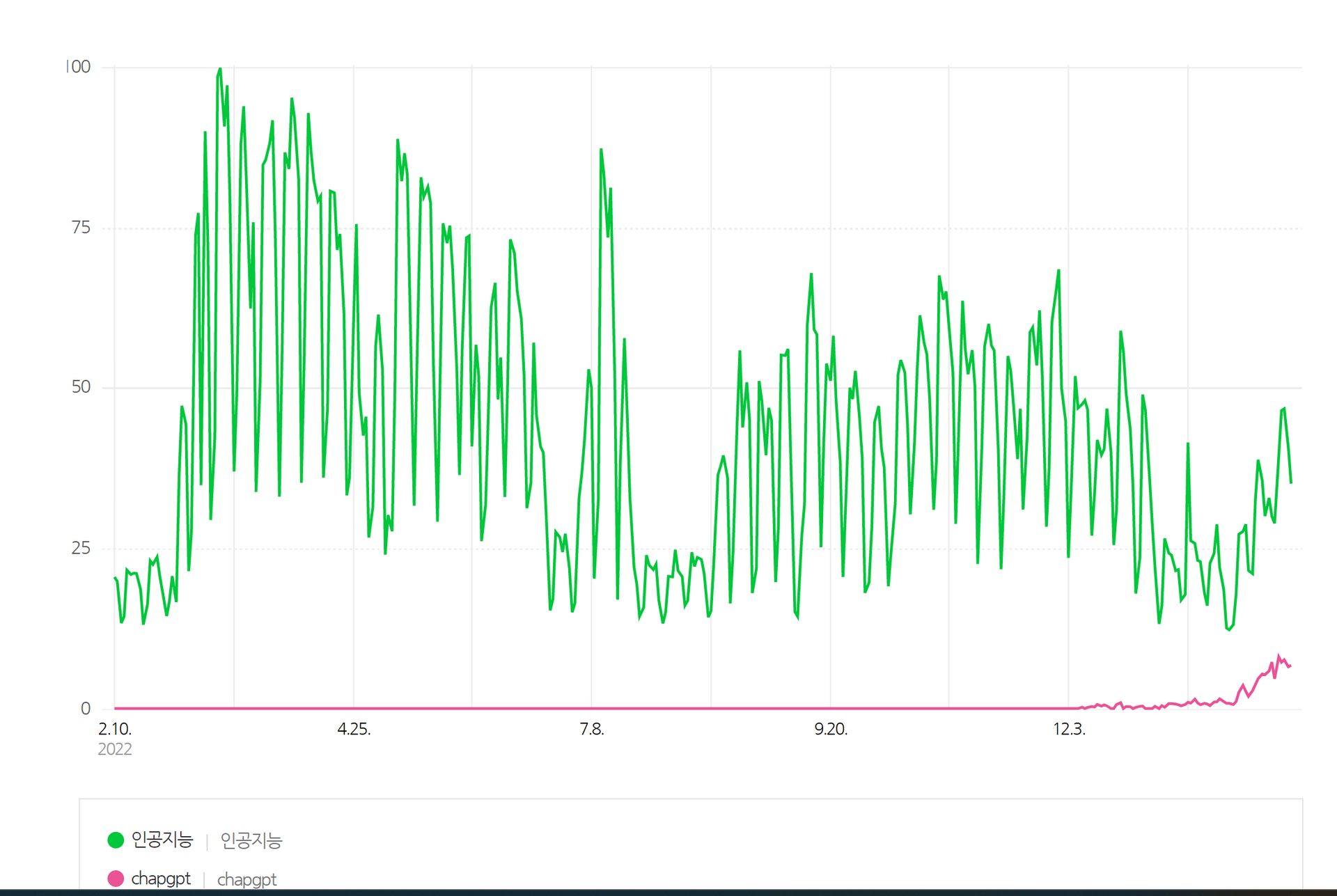Click the 4.25. date axis label
The image size is (1337, 896).
(354, 729)
